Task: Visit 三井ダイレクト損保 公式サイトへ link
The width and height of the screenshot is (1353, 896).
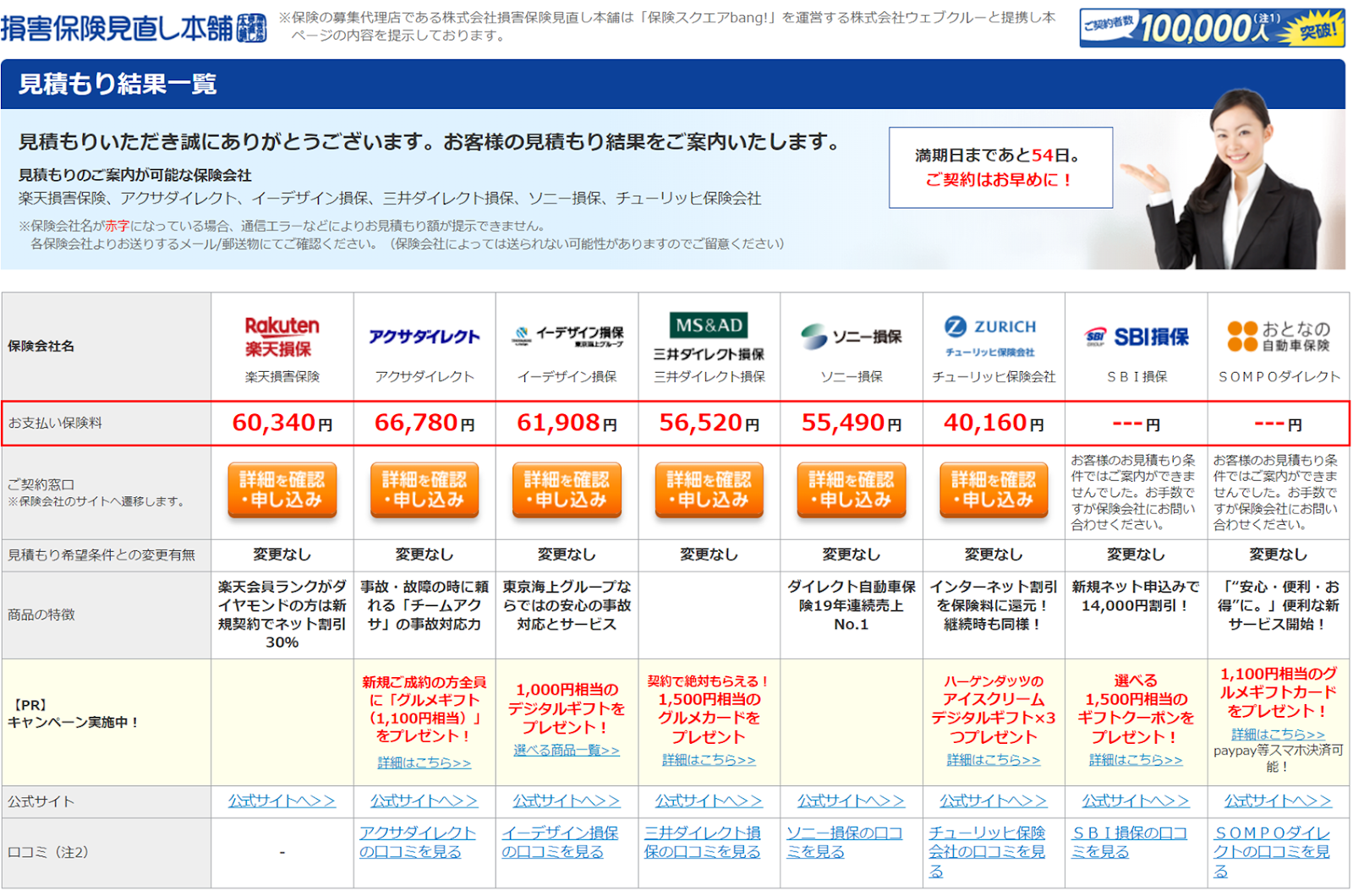Action: click(x=709, y=800)
